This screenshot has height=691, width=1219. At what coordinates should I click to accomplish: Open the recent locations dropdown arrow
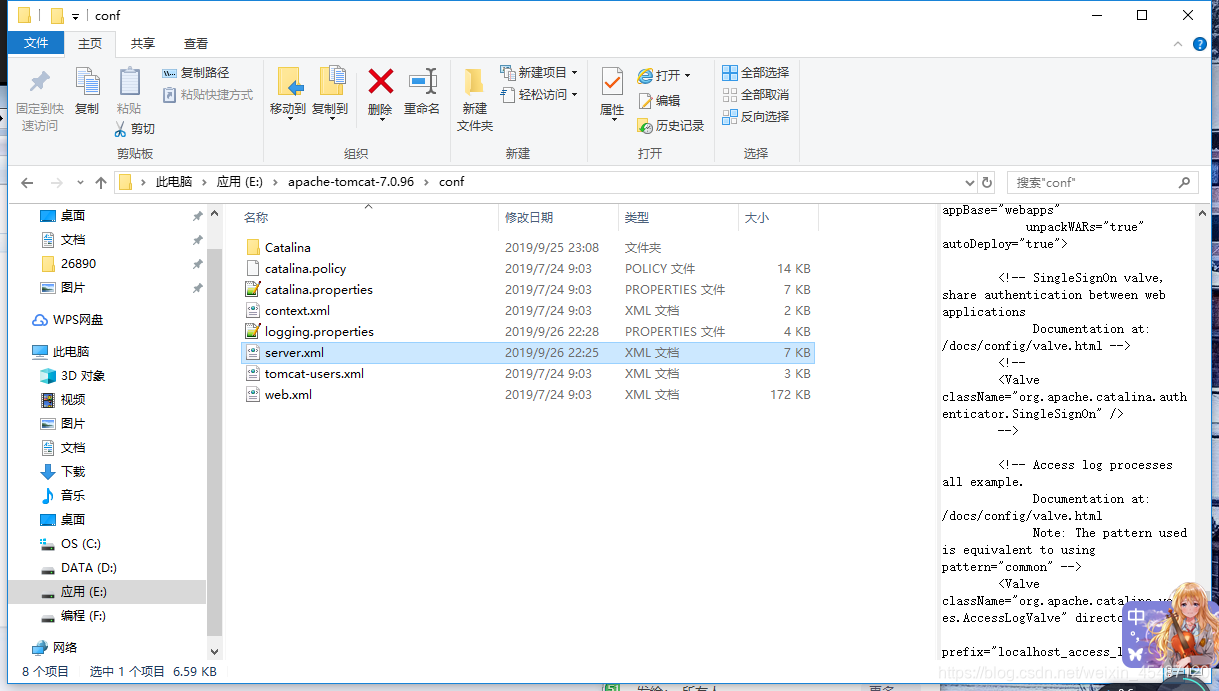[80, 183]
